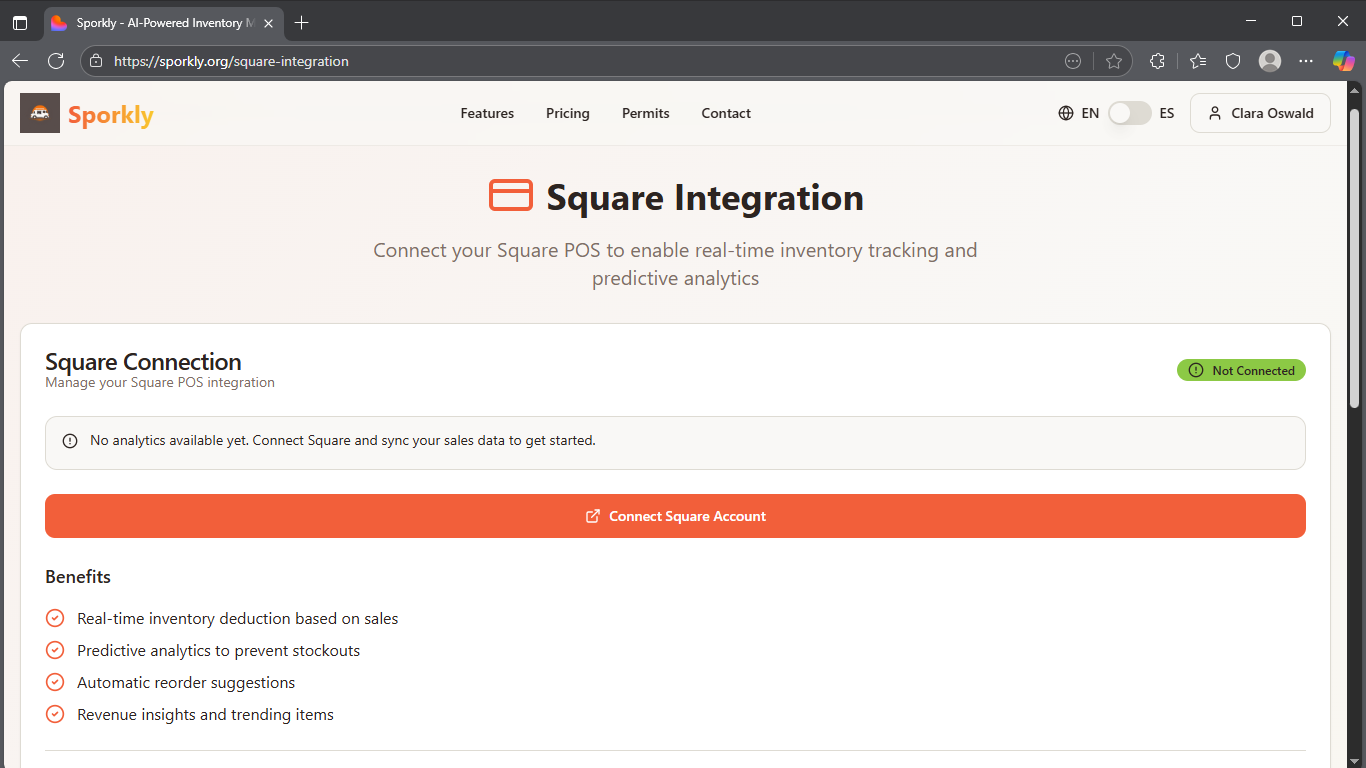This screenshot has height=768, width=1366.
Task: Click the Connect Square Account button
Action: (675, 516)
